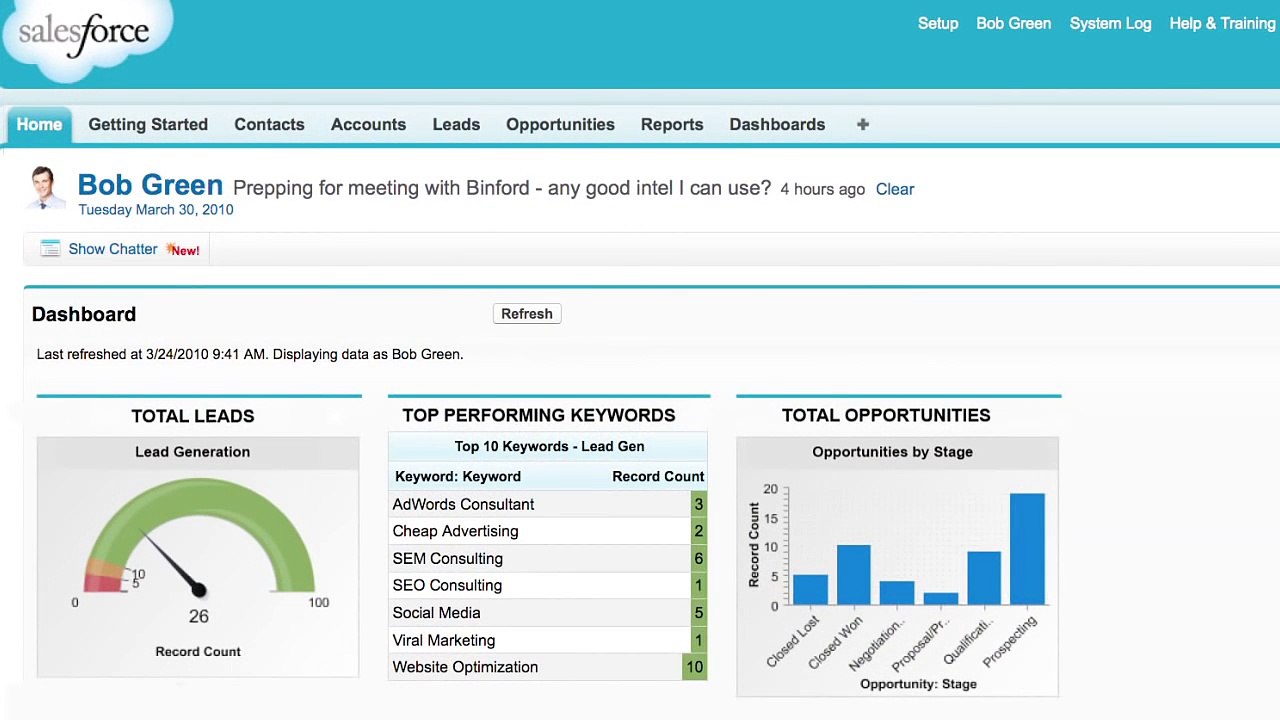Image resolution: width=1280 pixels, height=720 pixels.
Task: Clear the Chatter status message
Action: [x=895, y=189]
